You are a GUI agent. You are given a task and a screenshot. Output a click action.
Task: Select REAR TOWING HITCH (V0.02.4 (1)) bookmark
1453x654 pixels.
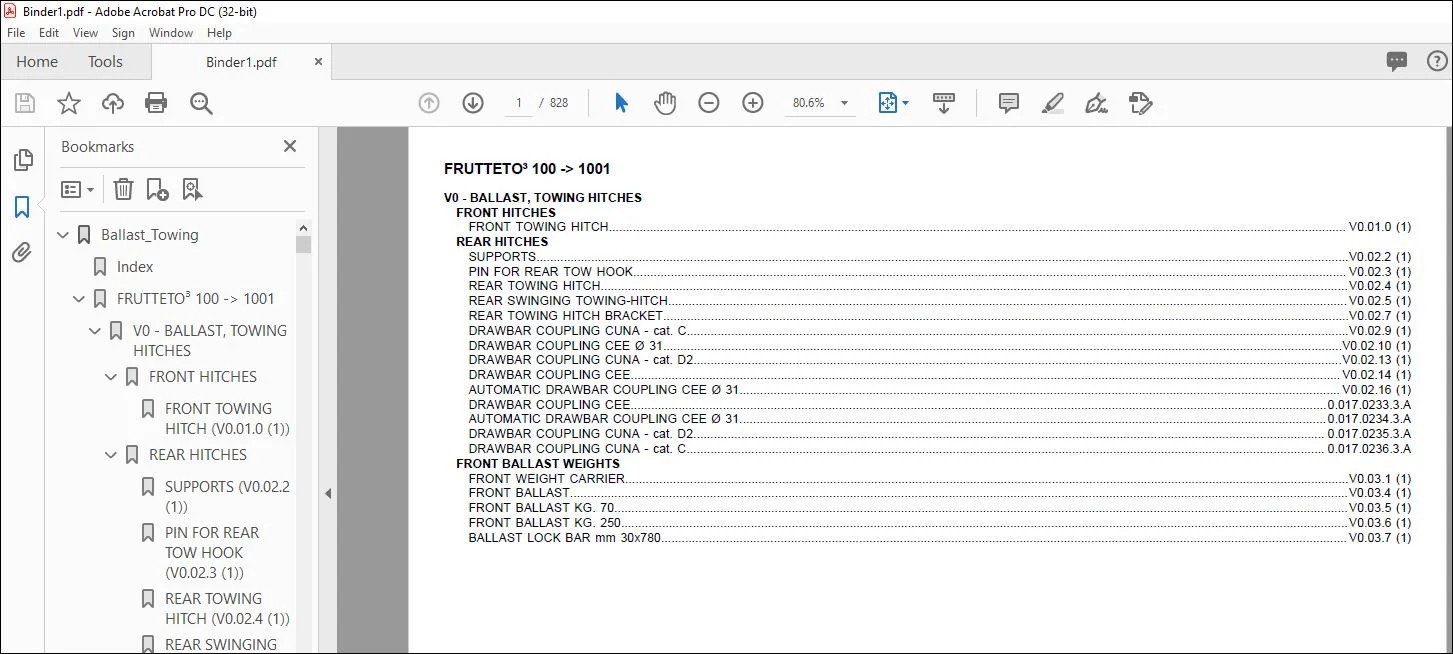(x=227, y=608)
